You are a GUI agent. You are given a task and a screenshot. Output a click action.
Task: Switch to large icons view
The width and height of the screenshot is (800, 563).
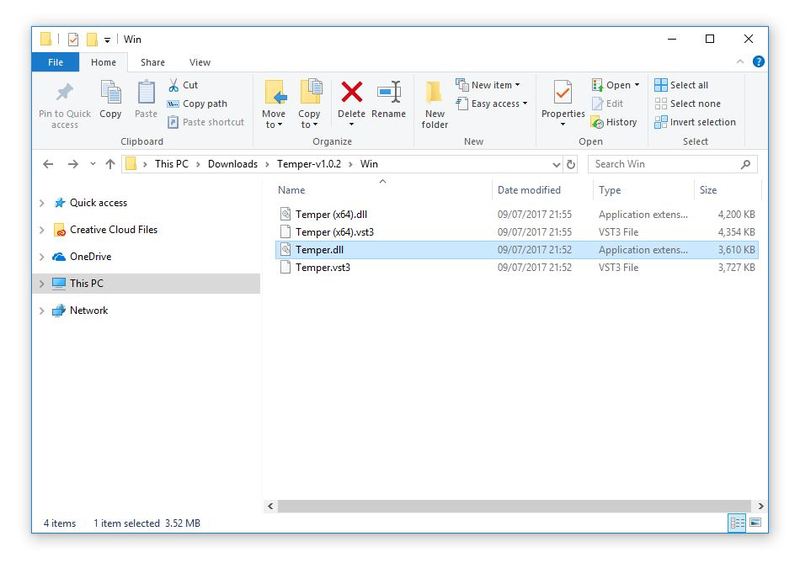[x=755, y=523]
